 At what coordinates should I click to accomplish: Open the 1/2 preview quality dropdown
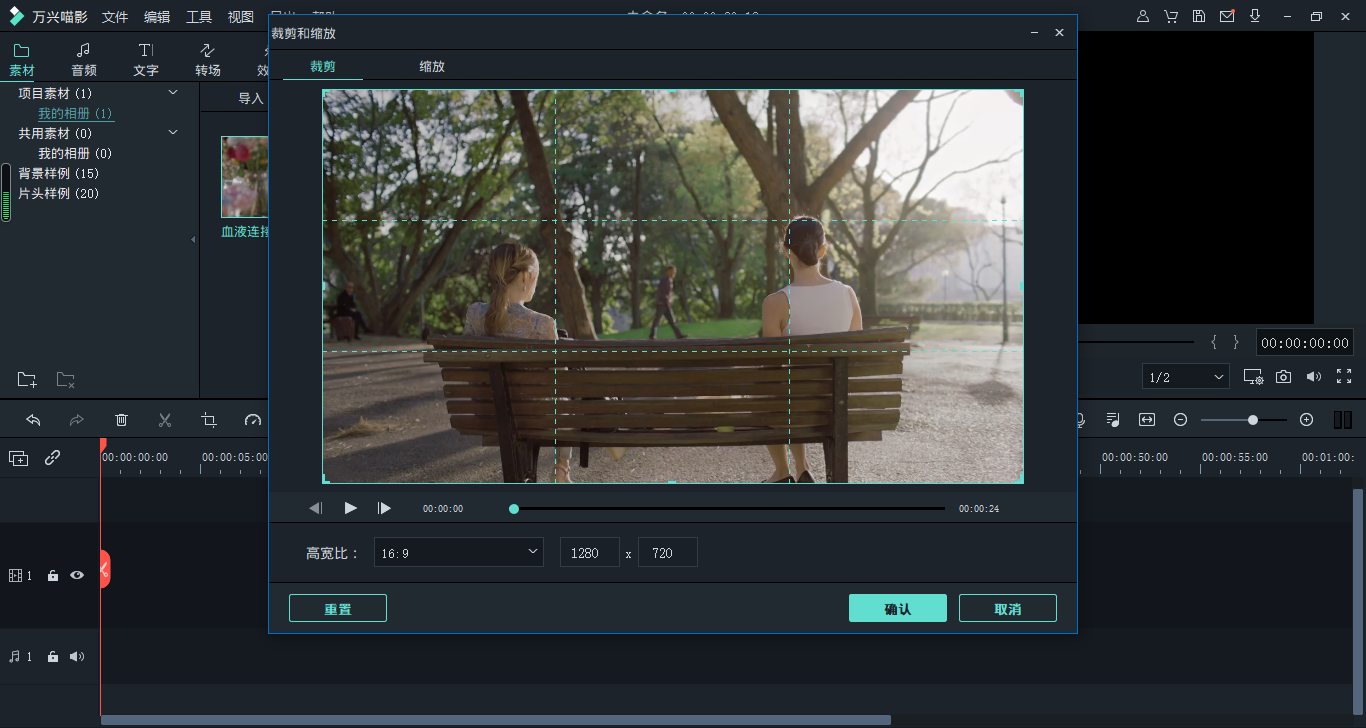pyautogui.click(x=1186, y=377)
